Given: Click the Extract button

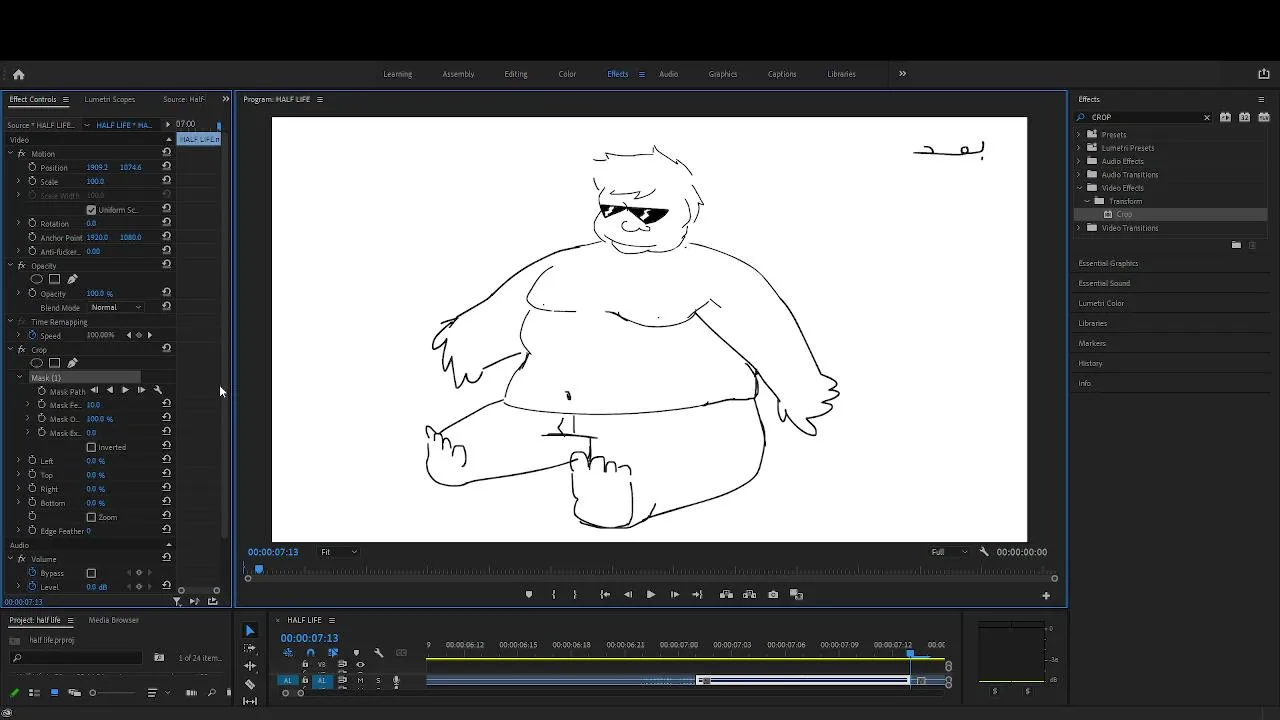Looking at the screenshot, I should 749,595.
